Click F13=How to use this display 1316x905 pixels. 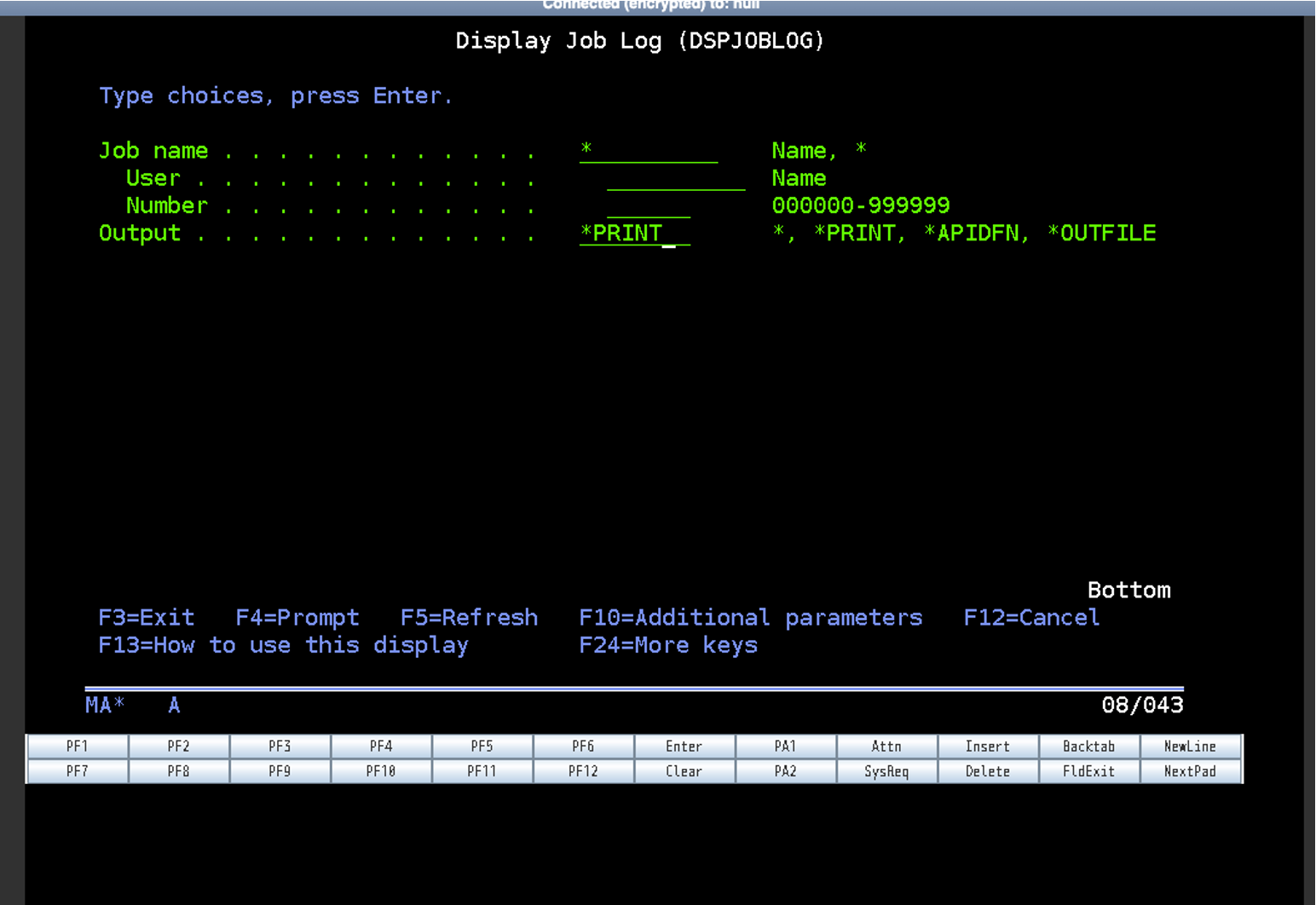pyautogui.click(x=284, y=645)
